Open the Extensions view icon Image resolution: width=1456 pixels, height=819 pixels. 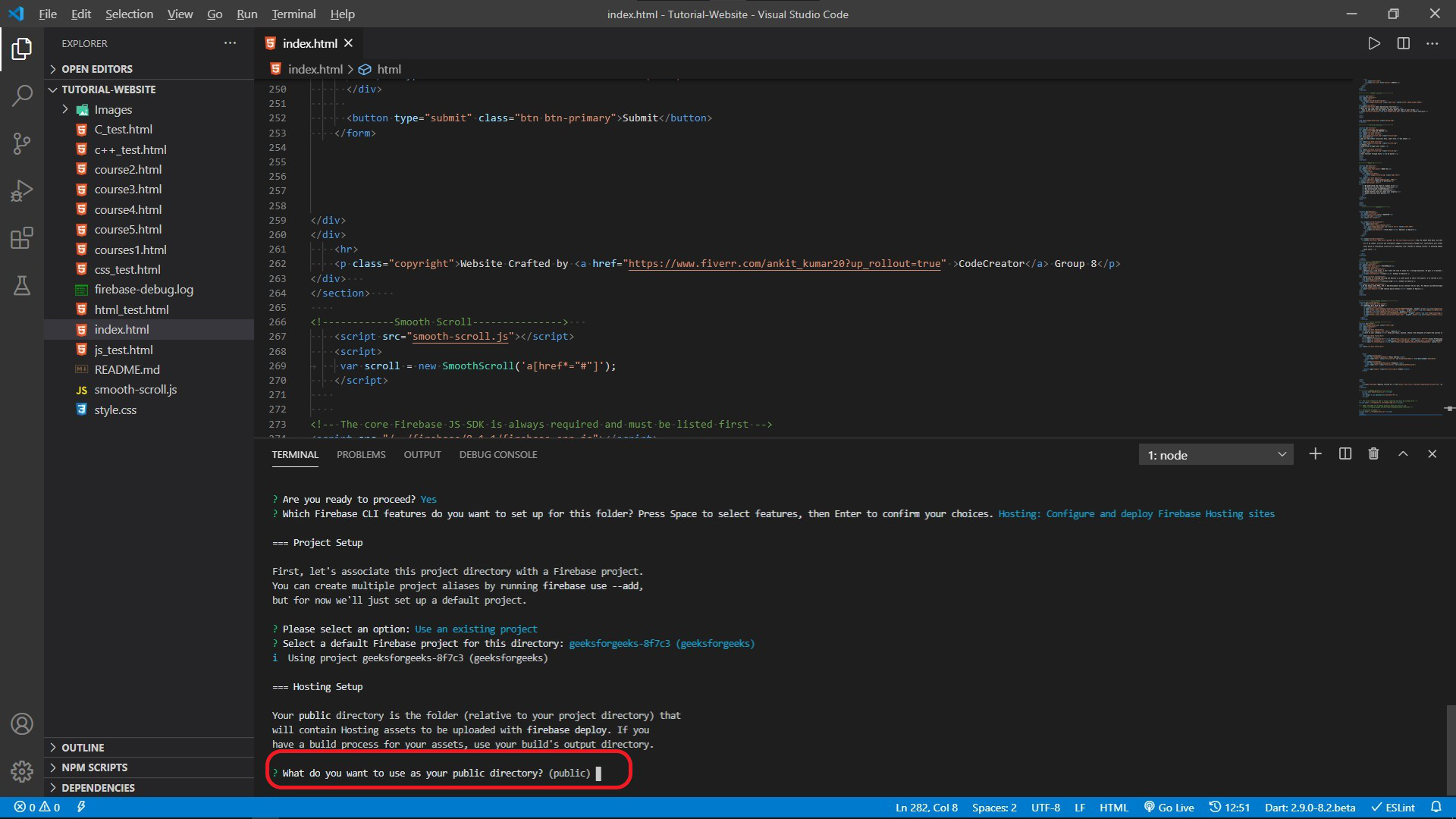(22, 238)
